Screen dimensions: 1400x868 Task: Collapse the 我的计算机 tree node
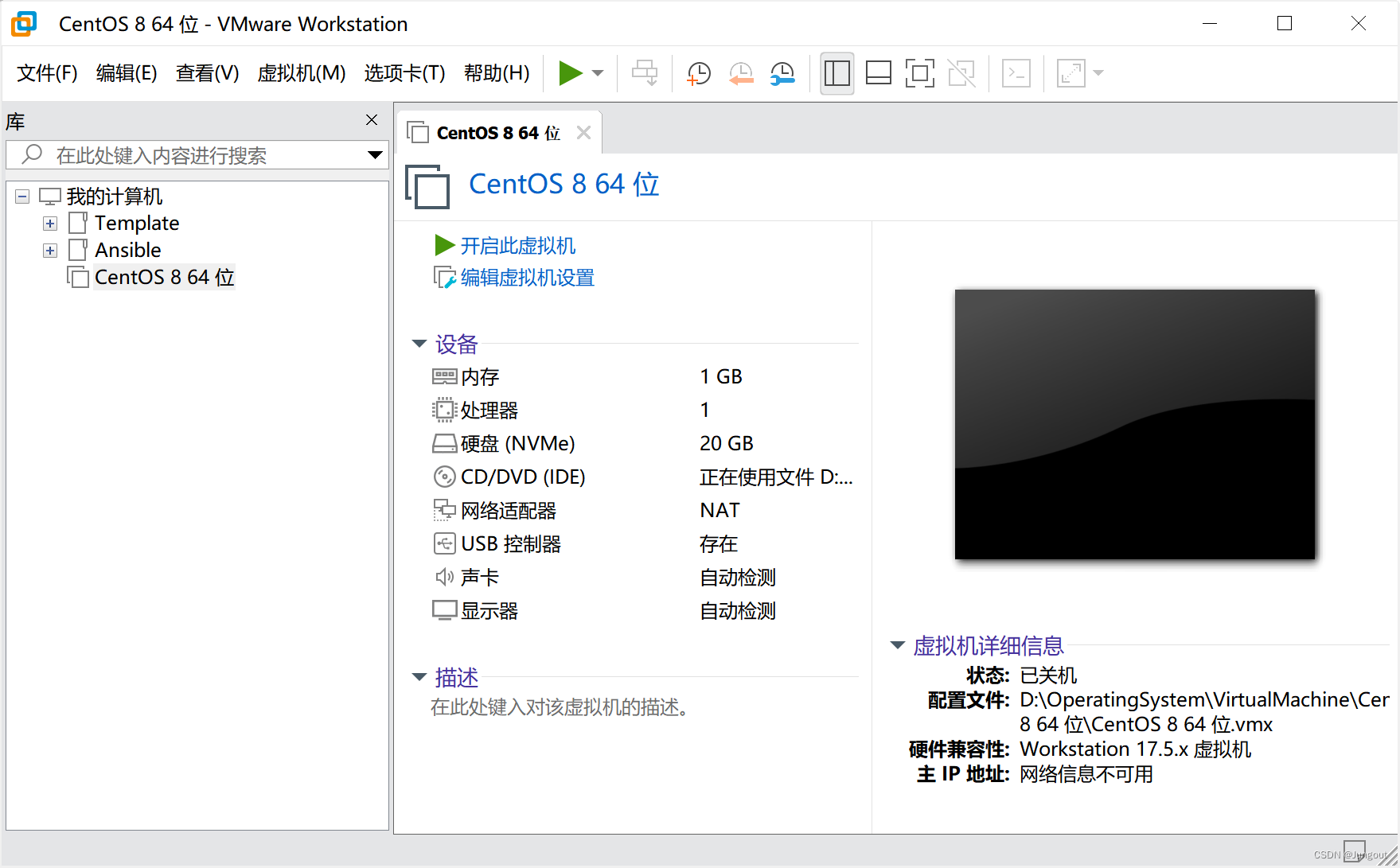pyautogui.click(x=22, y=197)
